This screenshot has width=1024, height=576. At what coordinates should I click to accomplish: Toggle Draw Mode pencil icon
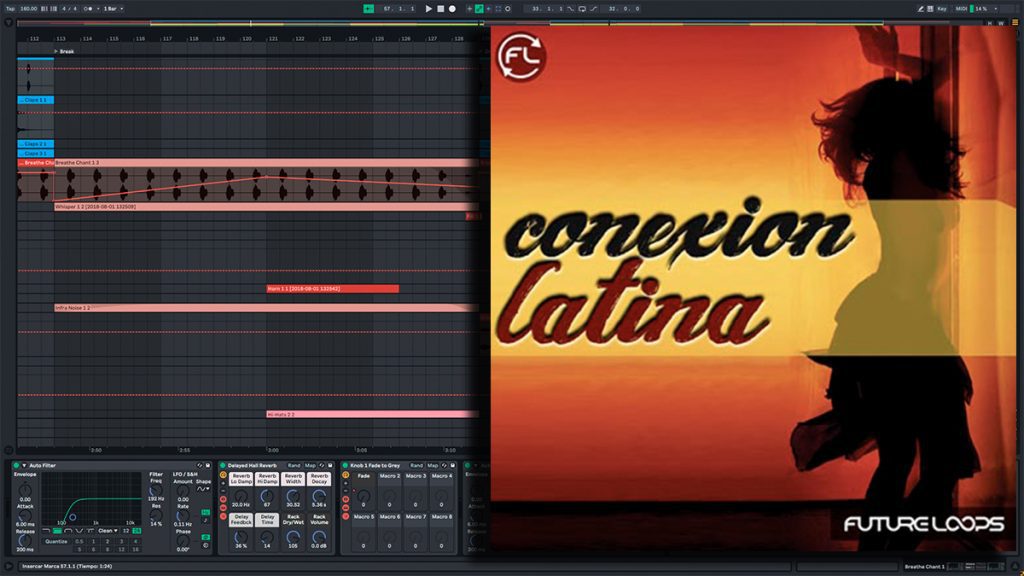click(920, 9)
